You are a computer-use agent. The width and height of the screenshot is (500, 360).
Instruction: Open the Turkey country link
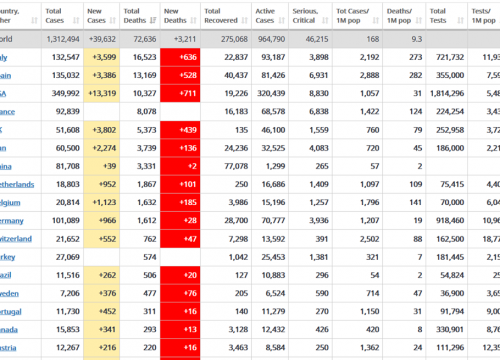point(8,257)
